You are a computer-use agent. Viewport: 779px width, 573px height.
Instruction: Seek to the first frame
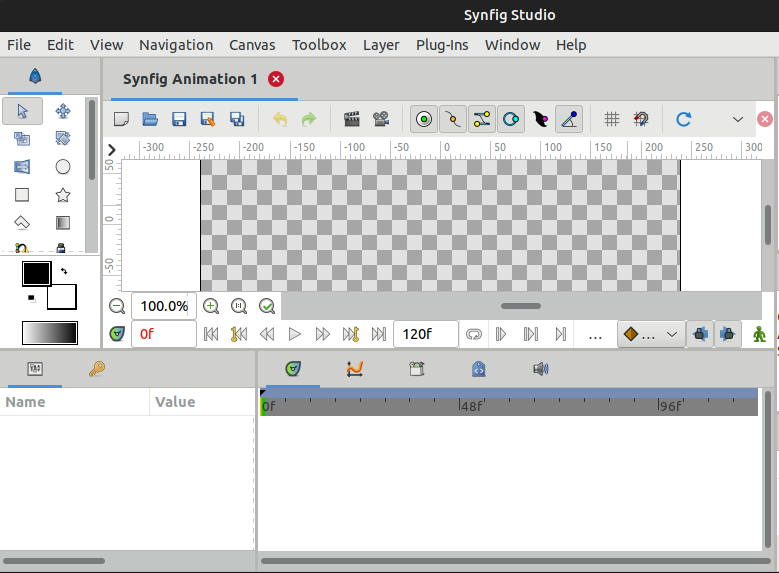(x=211, y=334)
